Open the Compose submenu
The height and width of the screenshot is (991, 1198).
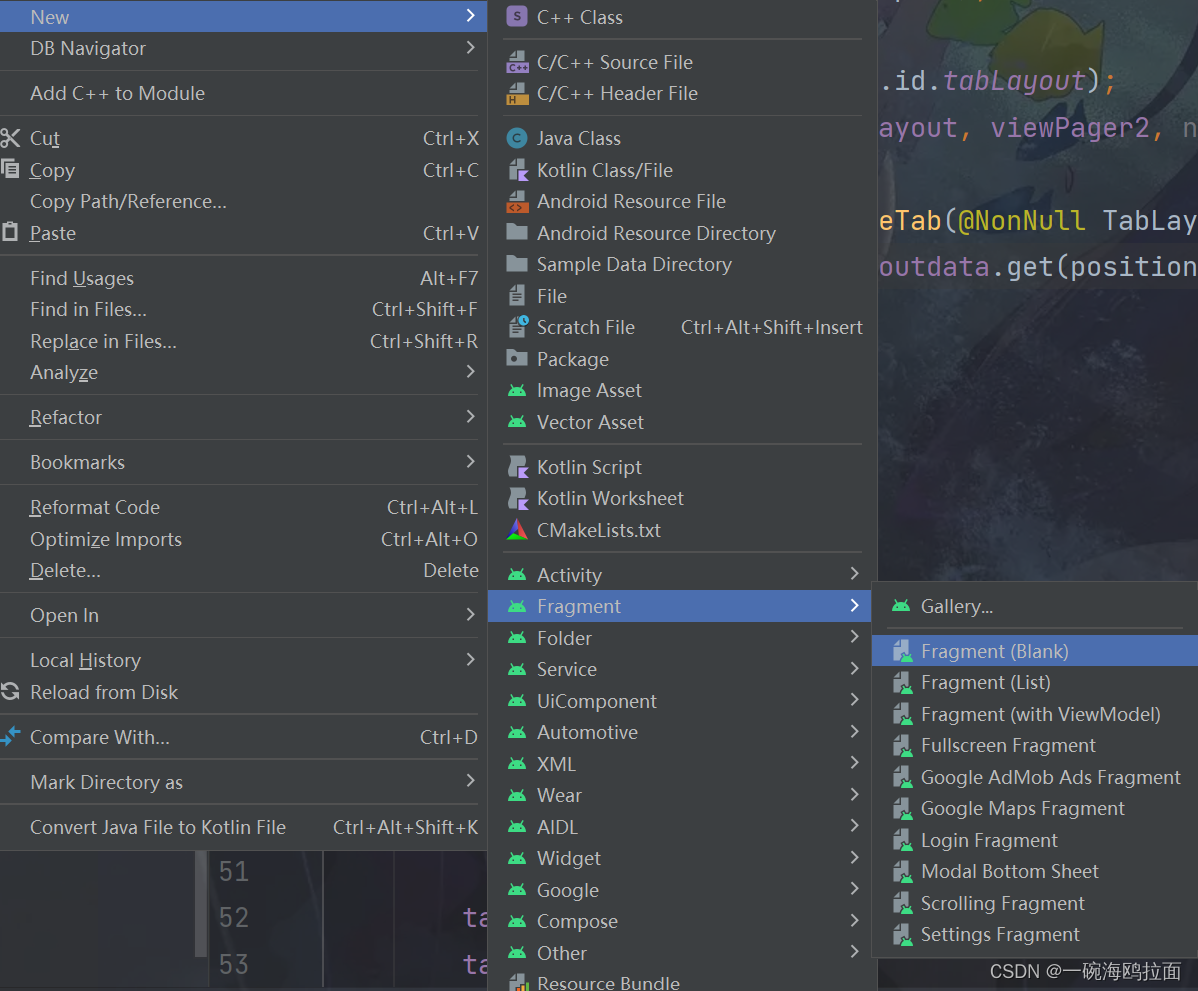tap(679, 921)
